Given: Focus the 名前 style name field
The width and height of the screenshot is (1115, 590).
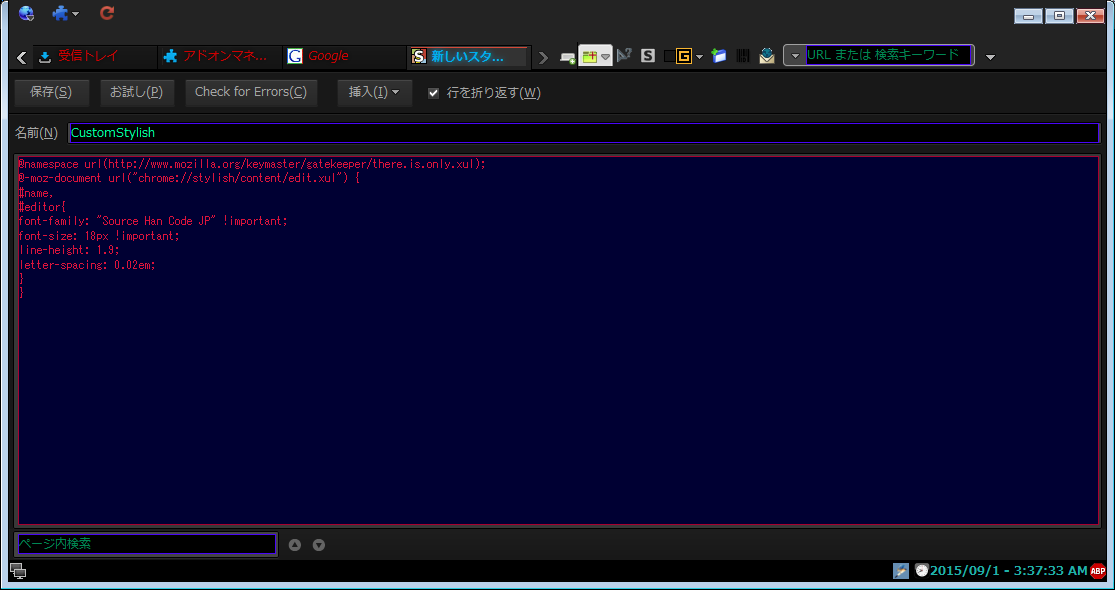Looking at the screenshot, I should pos(583,133).
